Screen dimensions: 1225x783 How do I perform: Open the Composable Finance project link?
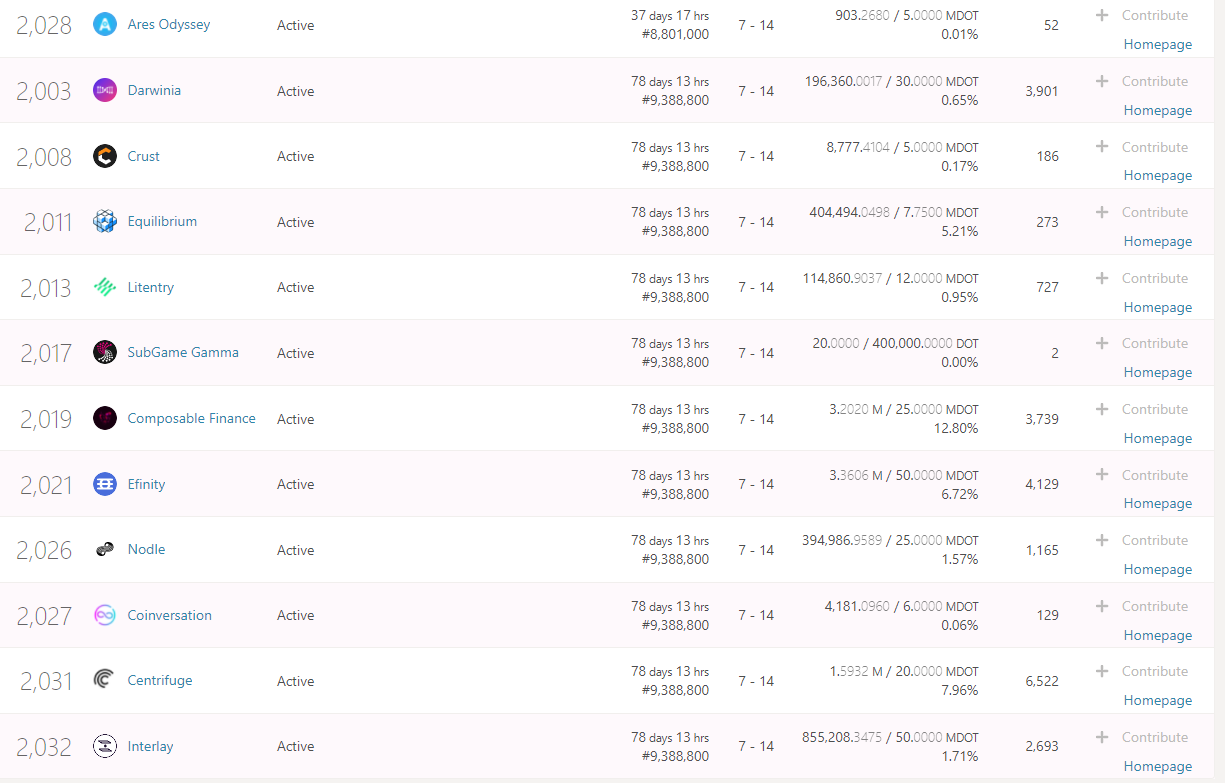192,418
